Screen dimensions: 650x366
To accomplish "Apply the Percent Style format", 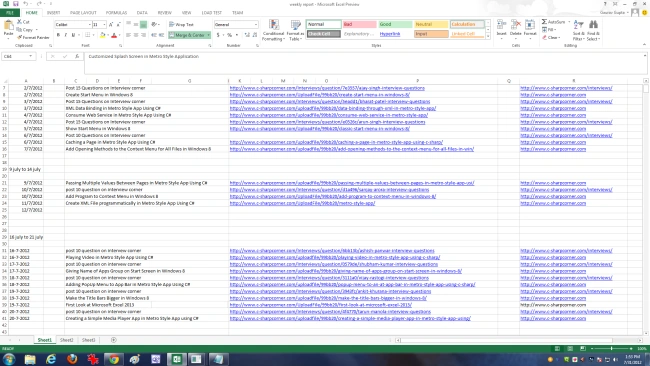I will (x=229, y=35).
